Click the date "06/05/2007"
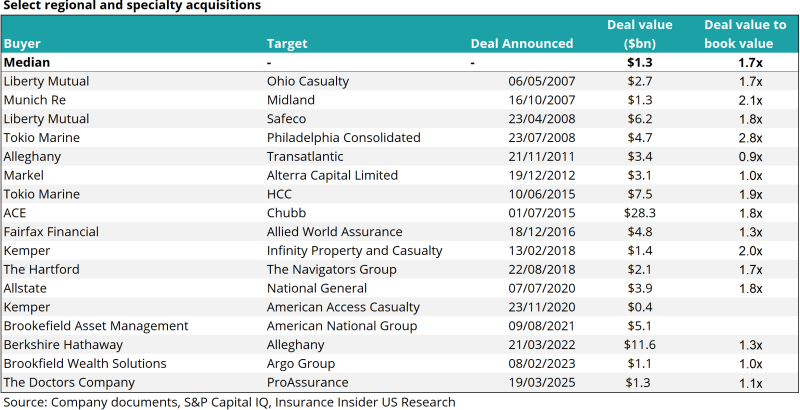The image size is (800, 410). [542, 81]
